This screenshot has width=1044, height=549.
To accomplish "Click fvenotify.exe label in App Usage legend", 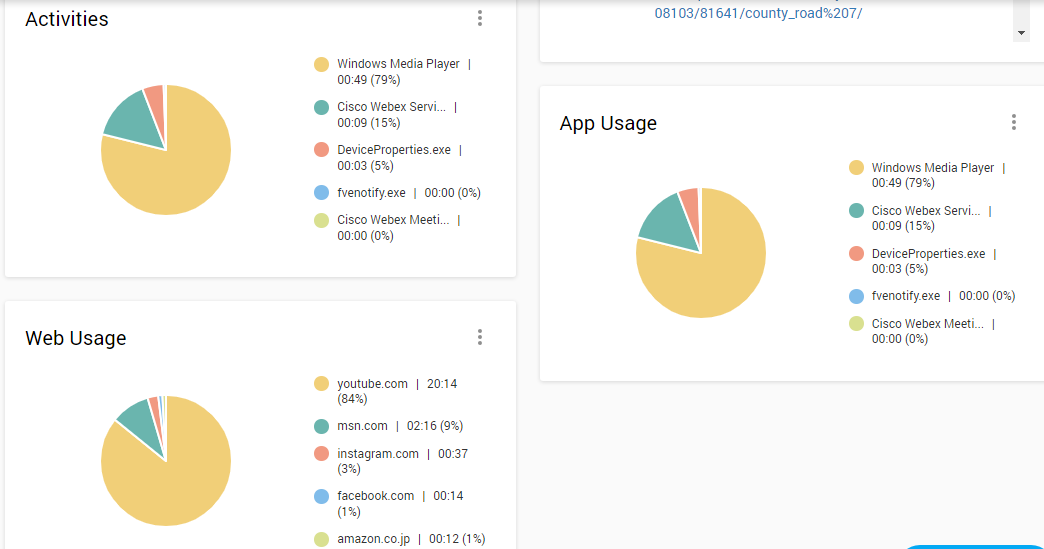I will point(906,295).
